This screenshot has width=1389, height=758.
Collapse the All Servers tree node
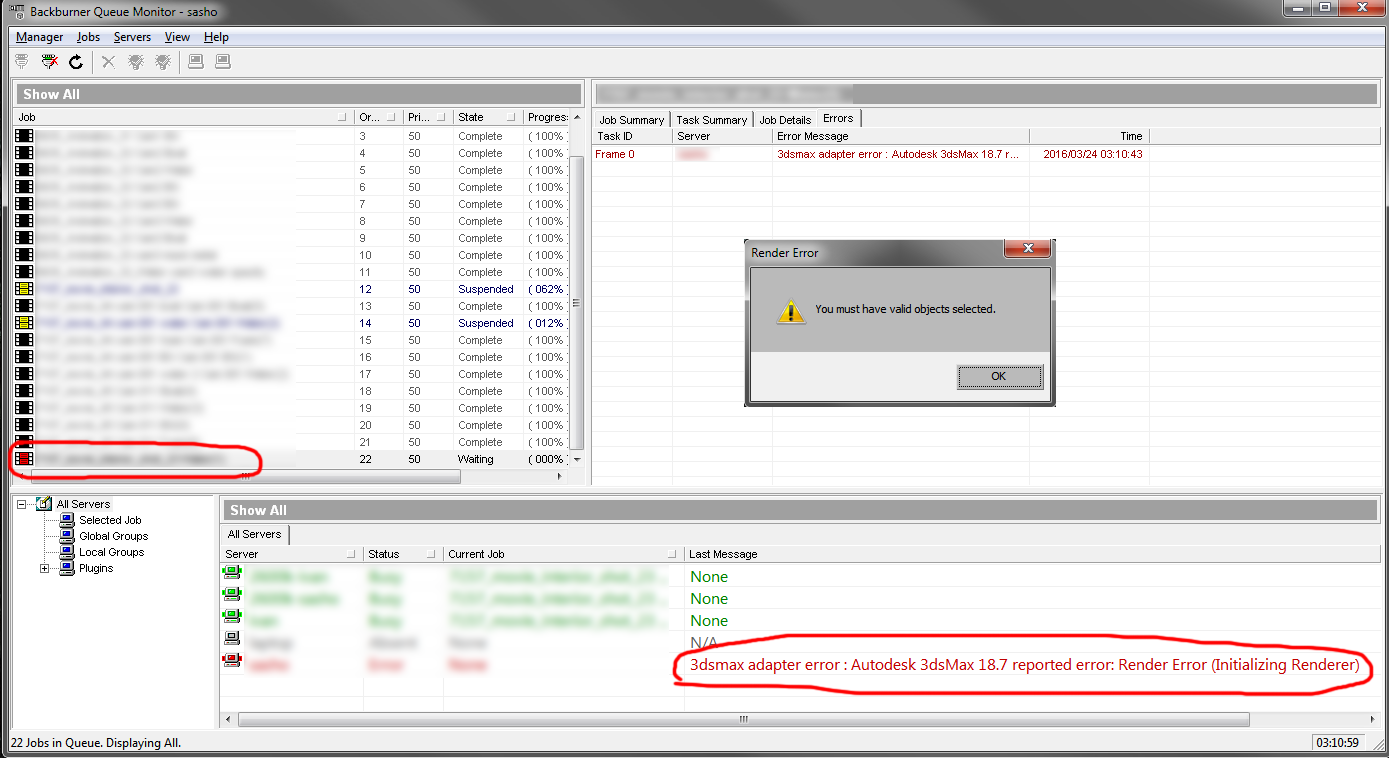(x=22, y=504)
